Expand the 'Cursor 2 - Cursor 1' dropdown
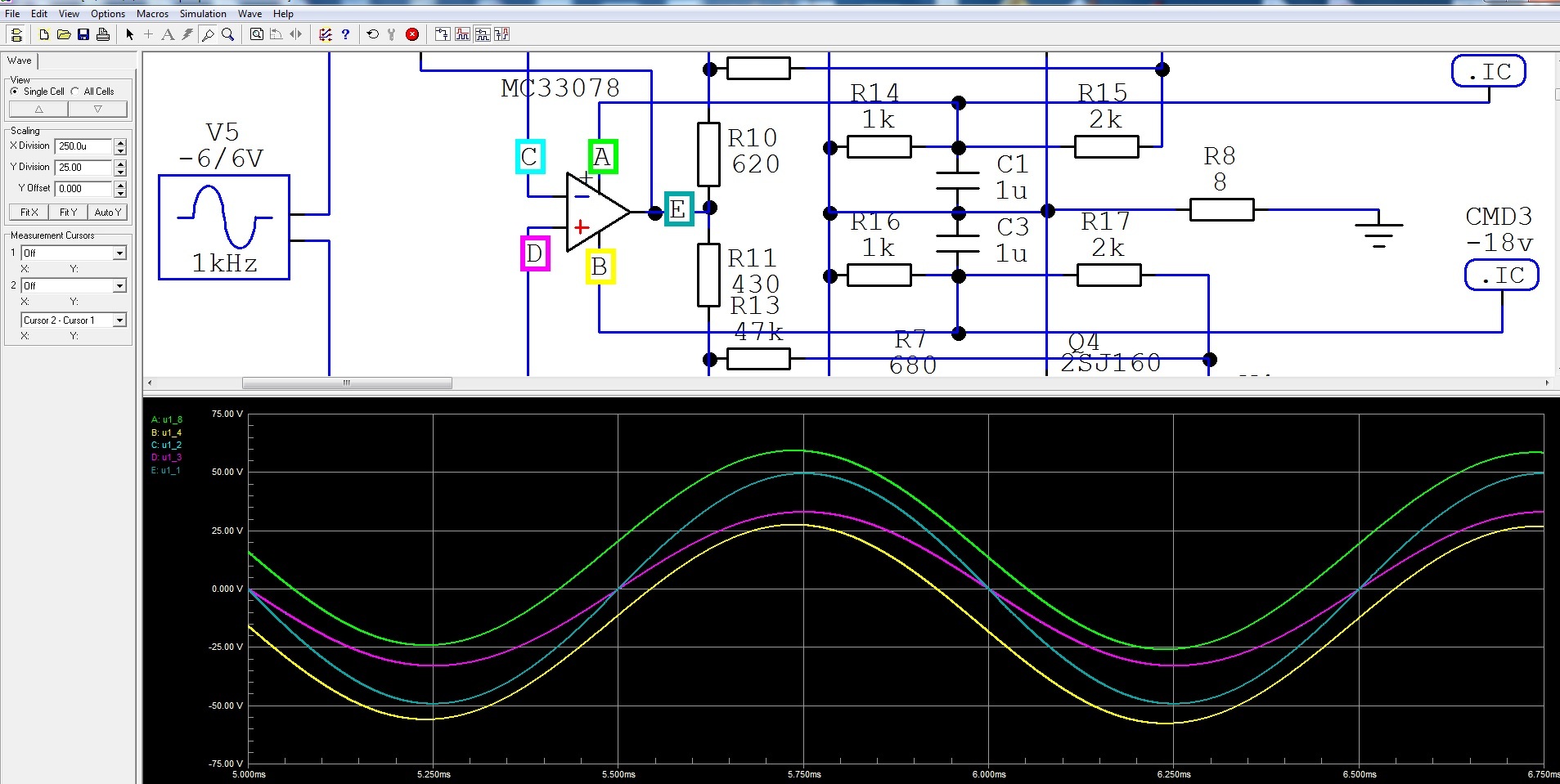This screenshot has height=784, width=1560. point(119,320)
